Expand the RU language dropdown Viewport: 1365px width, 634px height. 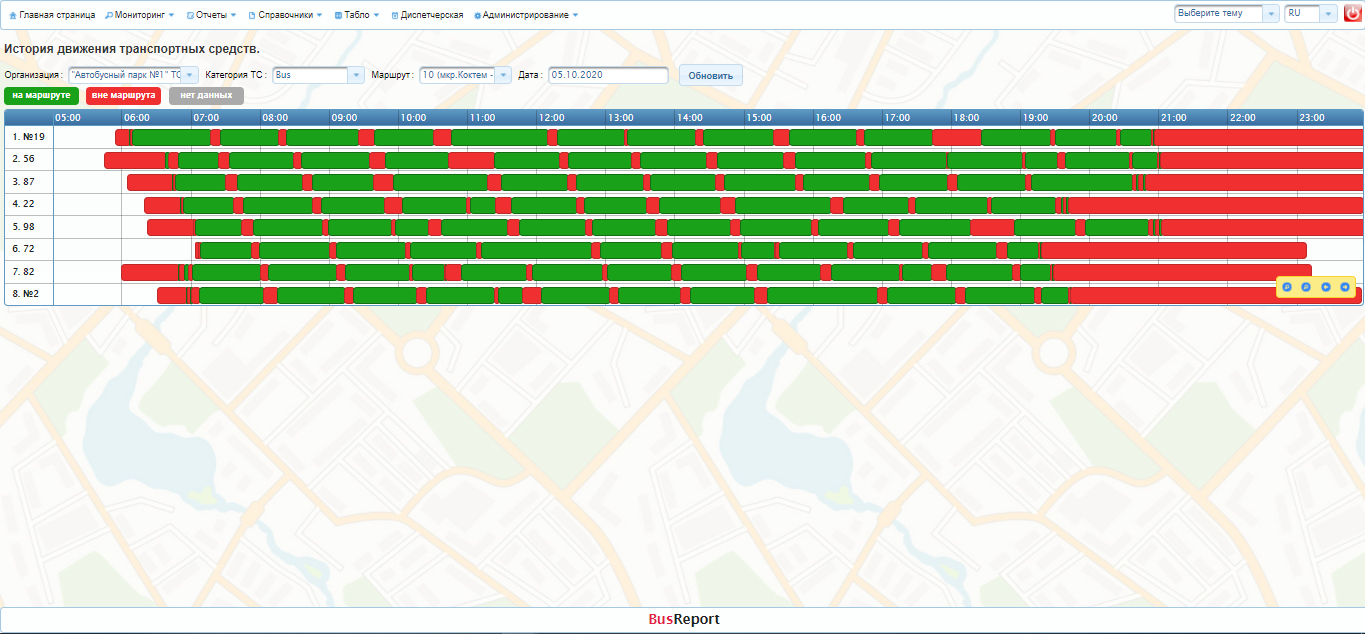[1310, 14]
